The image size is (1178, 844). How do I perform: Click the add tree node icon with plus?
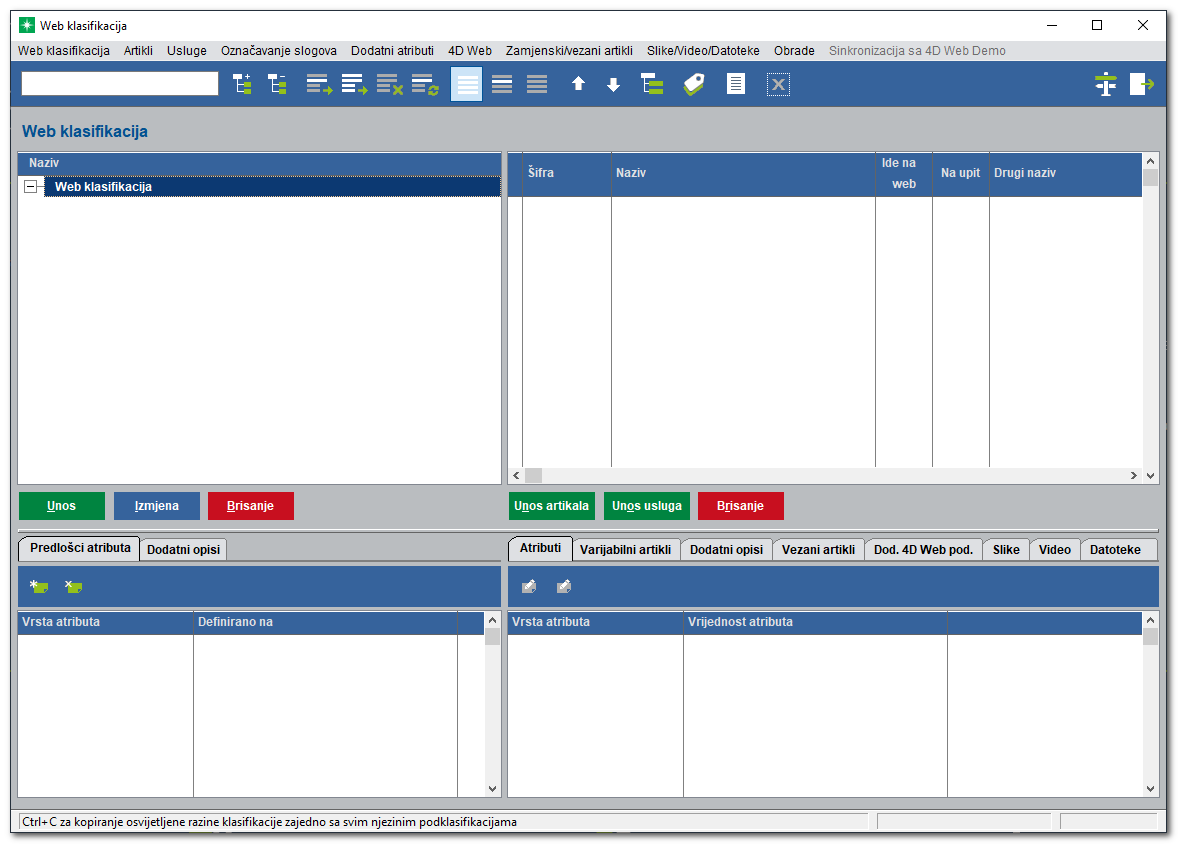(x=242, y=85)
